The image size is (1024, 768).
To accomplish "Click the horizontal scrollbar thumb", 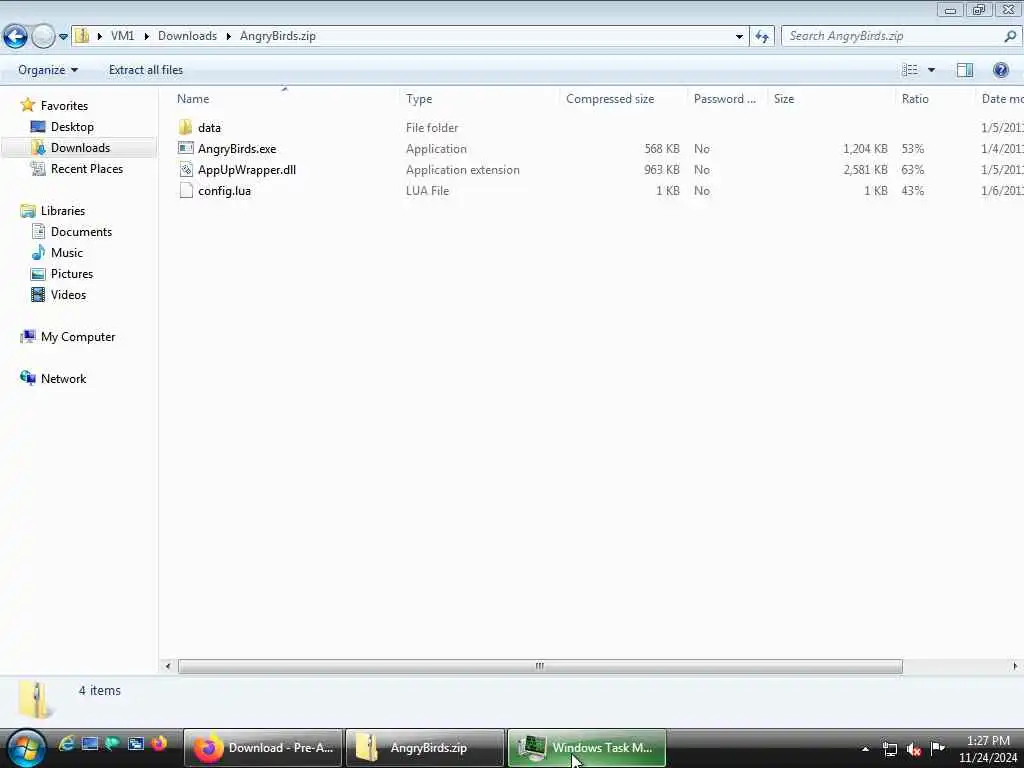I will click(x=539, y=666).
